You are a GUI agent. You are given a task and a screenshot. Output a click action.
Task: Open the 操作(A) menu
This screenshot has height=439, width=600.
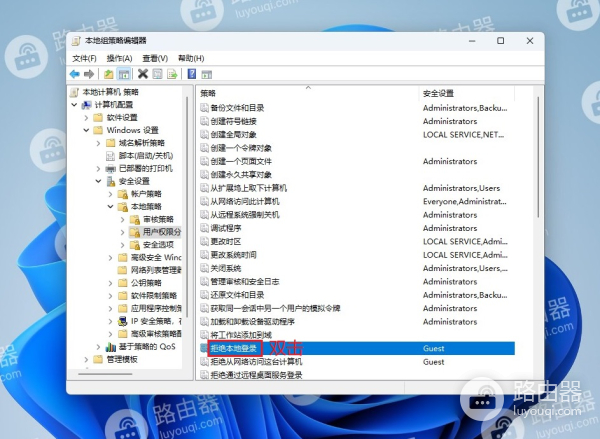click(x=119, y=58)
